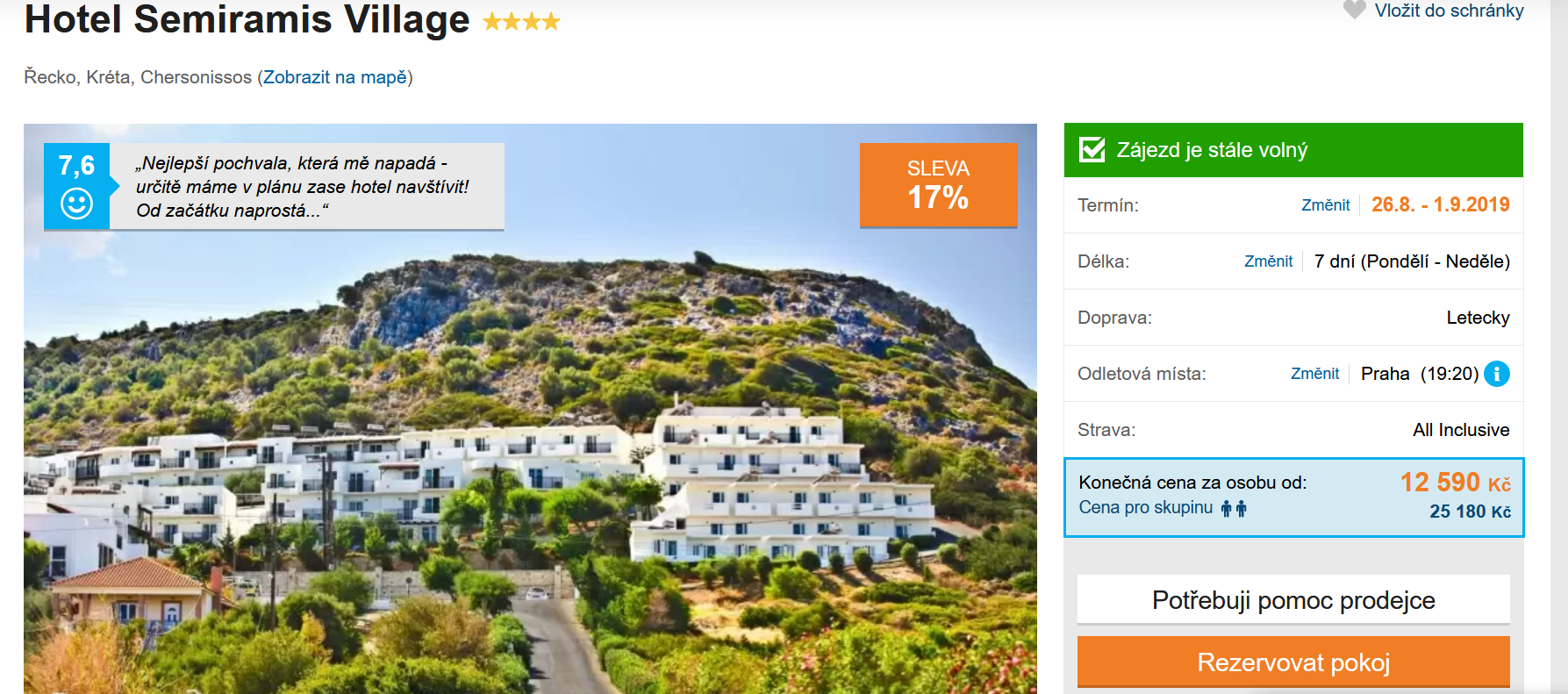1568x694 pixels.
Task: Open the SLEVA 17% discount badge
Action: 938,185
